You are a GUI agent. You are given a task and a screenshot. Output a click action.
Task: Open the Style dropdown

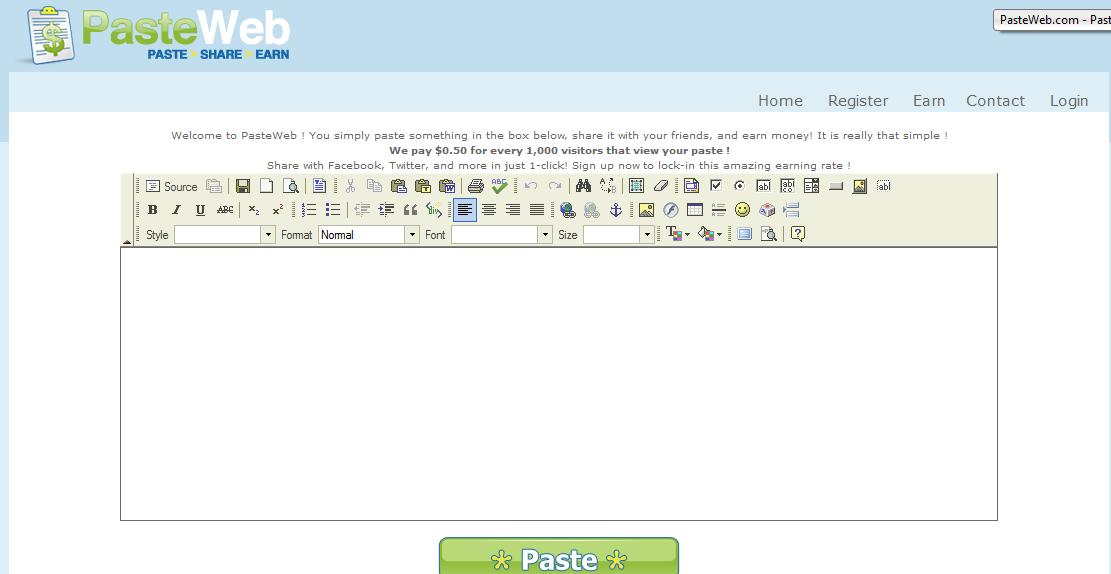[225, 235]
